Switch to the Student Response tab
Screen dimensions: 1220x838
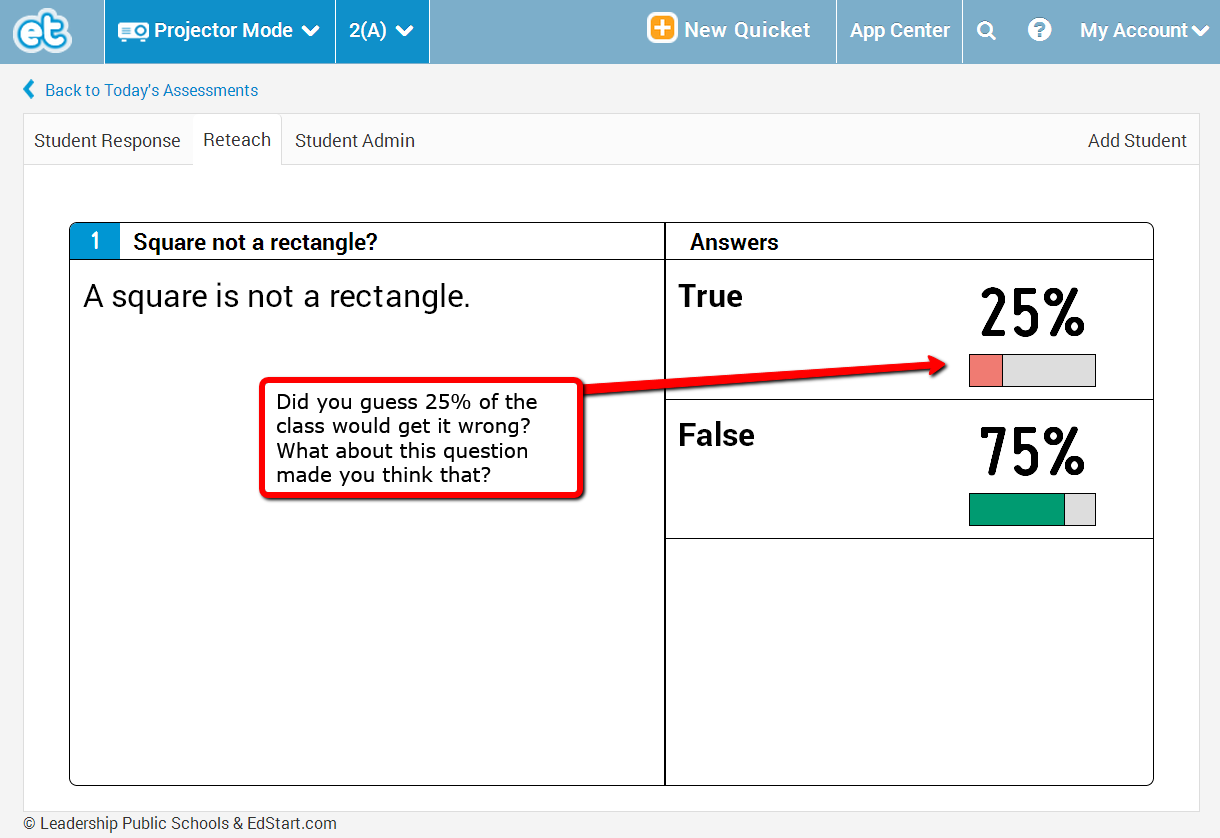[x=107, y=141]
